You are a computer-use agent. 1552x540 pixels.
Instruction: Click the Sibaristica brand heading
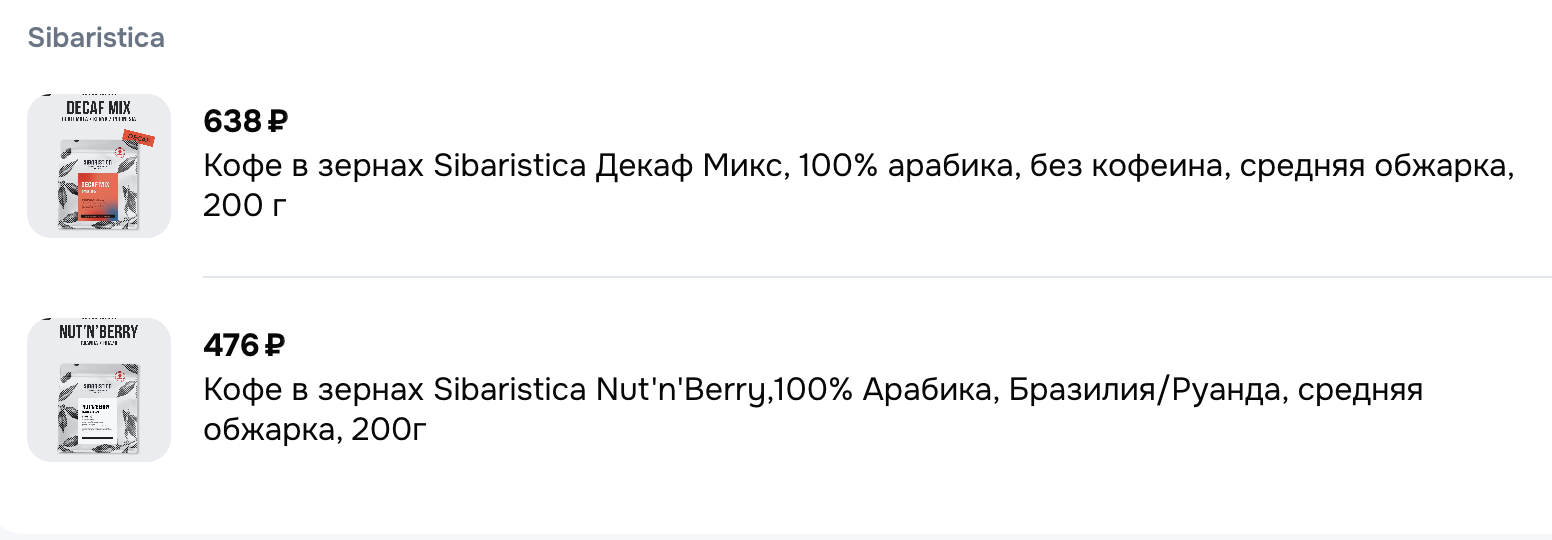[96, 38]
